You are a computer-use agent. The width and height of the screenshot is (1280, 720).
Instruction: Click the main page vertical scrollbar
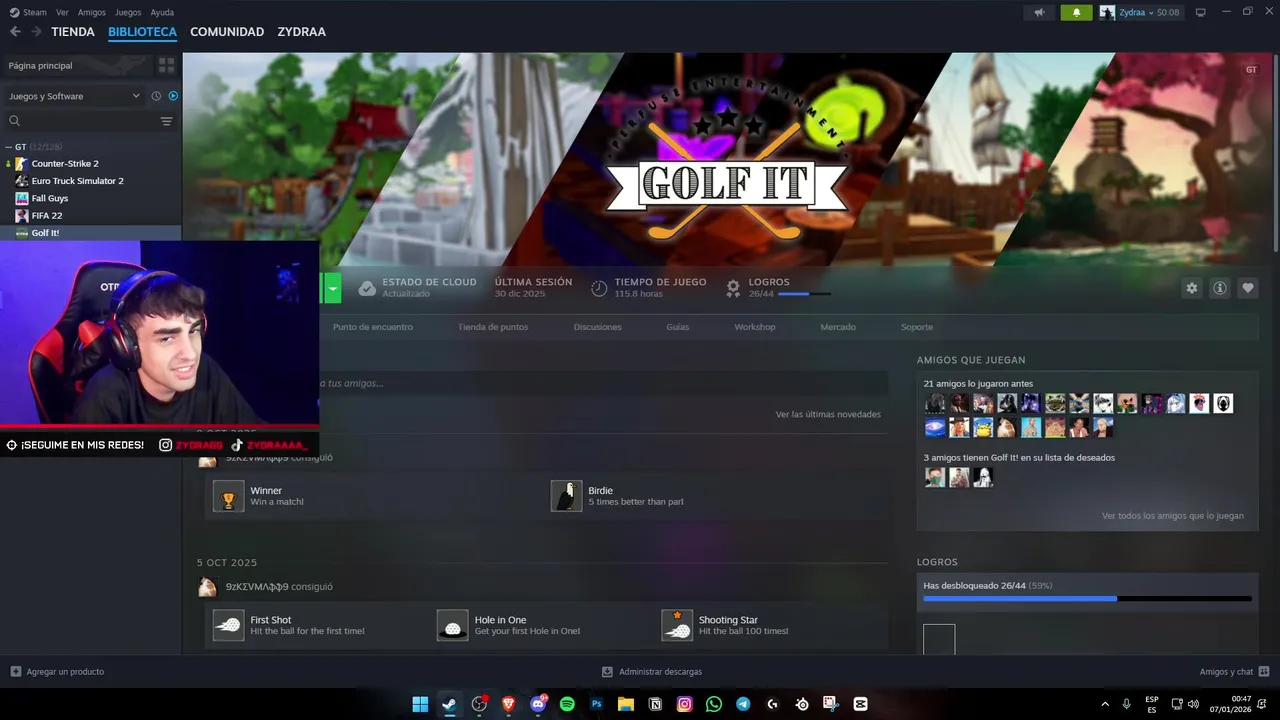click(x=1275, y=152)
